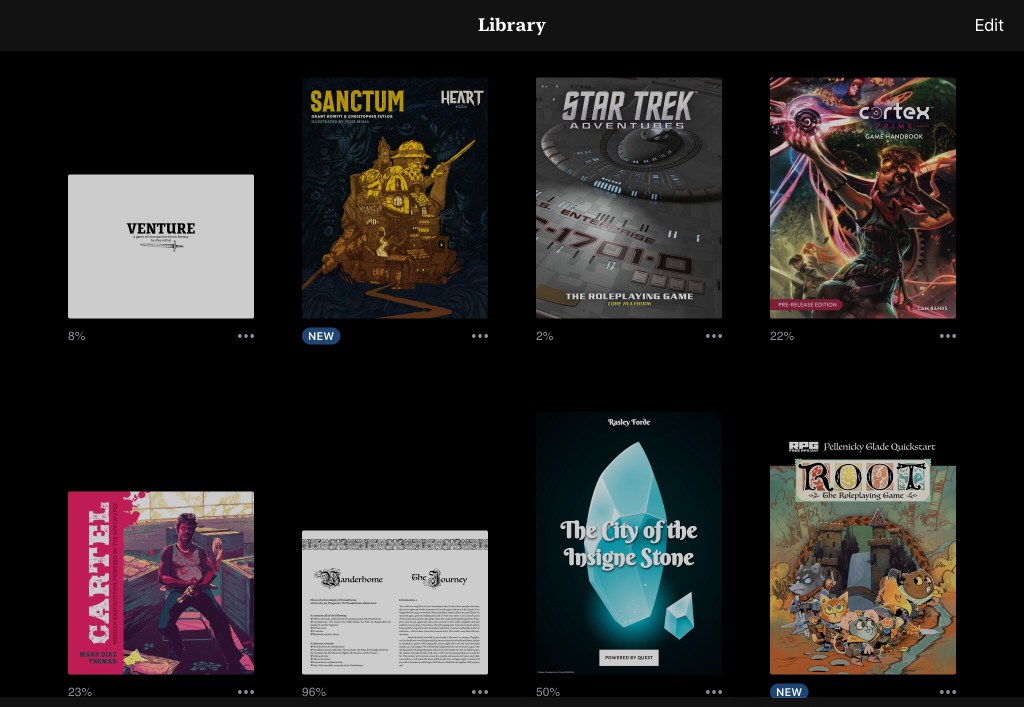Open more options for Wanderhome book
Screen dimensions: 1024x707
point(480,691)
